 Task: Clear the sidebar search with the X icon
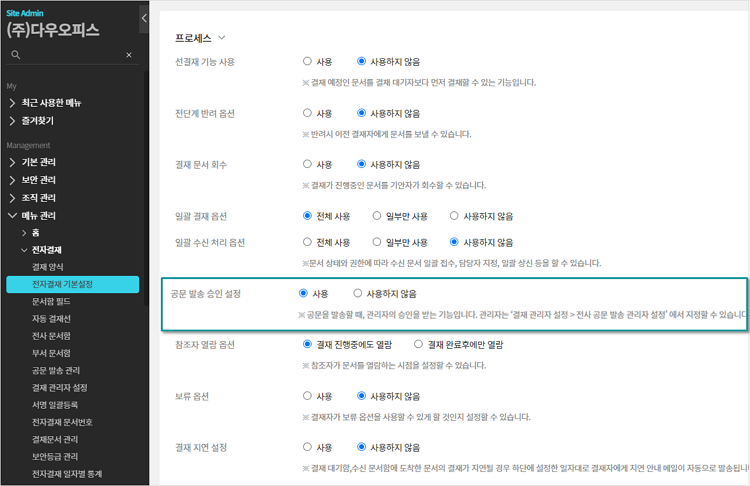tap(128, 55)
